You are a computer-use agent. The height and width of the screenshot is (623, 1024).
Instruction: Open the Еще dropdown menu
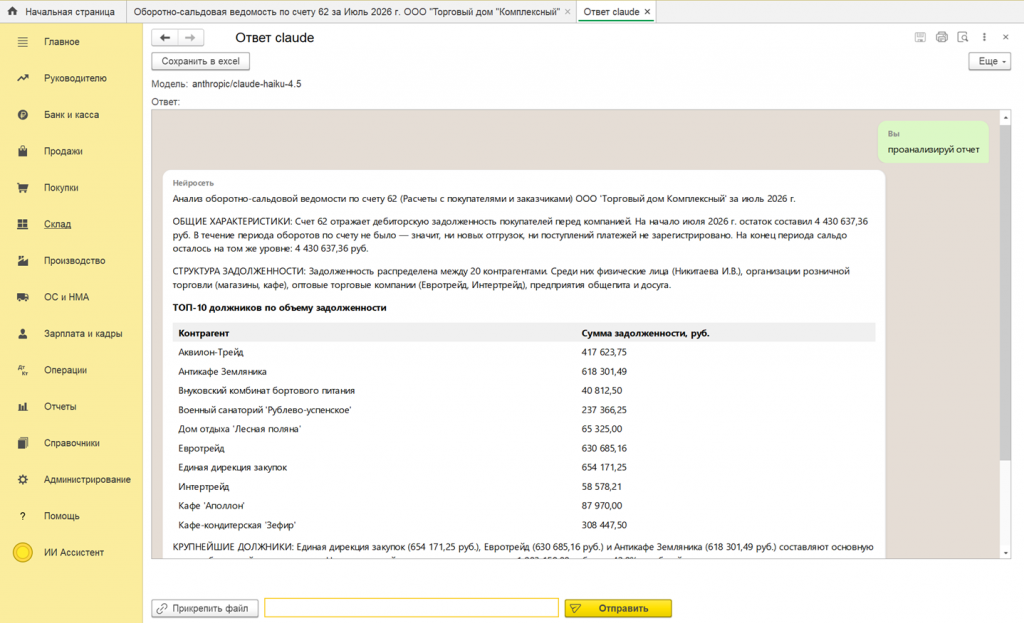coord(989,61)
